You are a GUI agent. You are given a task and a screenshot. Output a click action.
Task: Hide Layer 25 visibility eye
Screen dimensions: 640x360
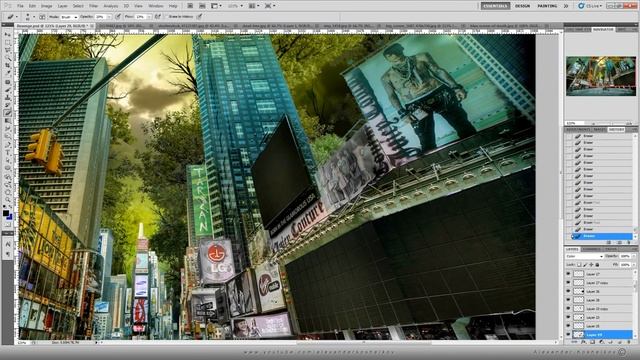point(568,326)
